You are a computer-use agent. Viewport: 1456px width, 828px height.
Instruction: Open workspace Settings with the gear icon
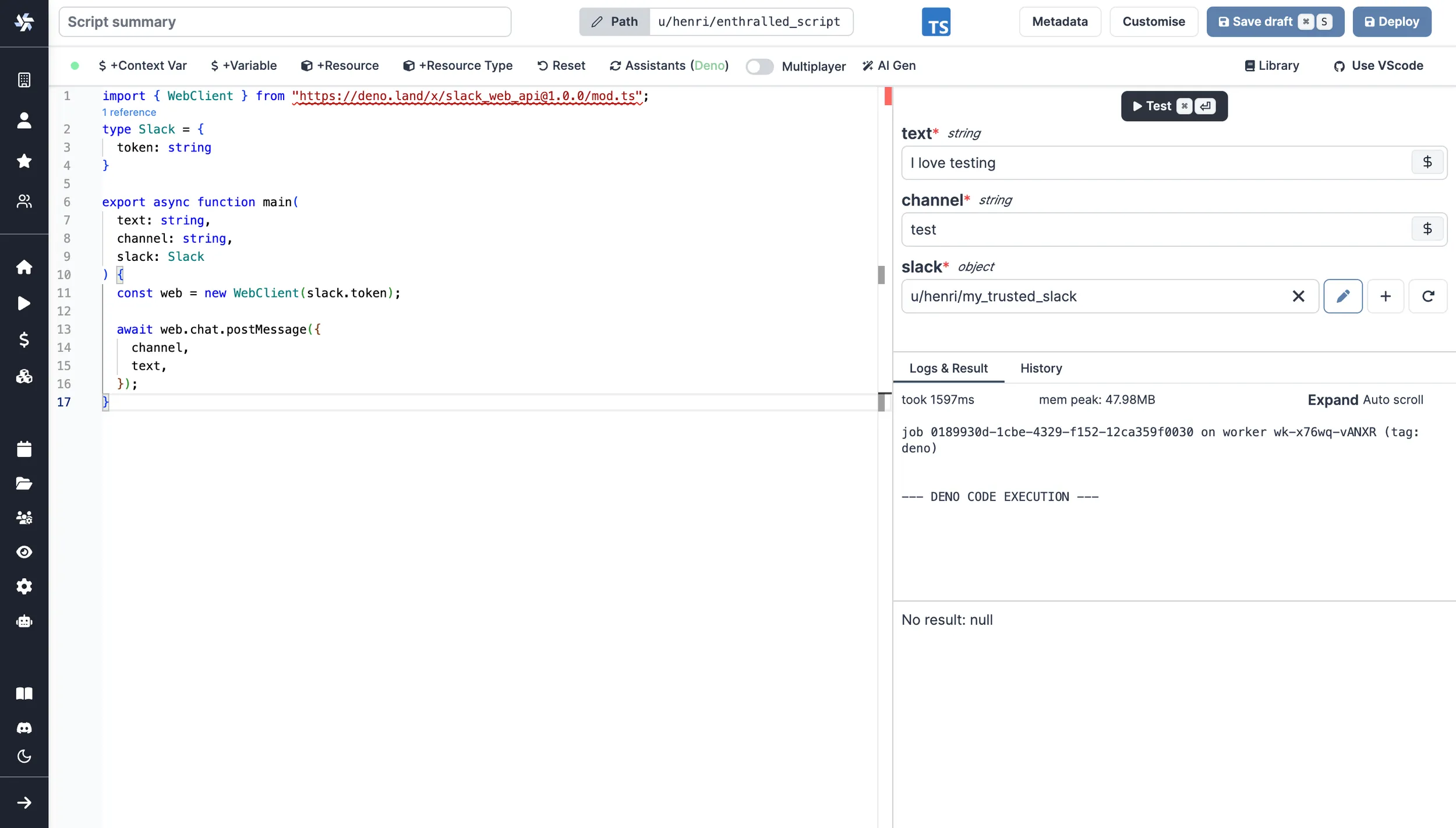24,586
